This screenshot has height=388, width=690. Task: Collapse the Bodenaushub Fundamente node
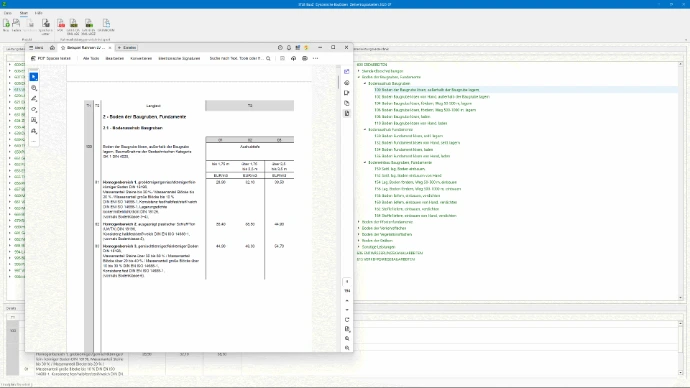click(365, 129)
